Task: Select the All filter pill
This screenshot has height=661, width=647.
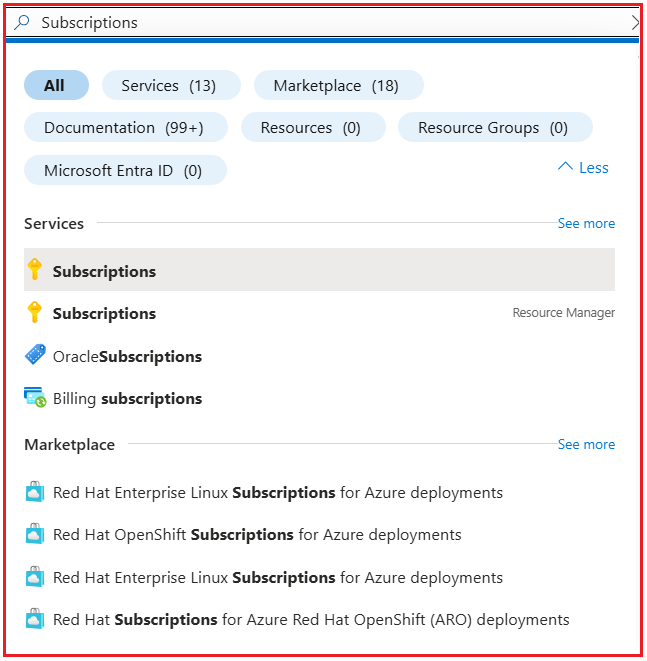Action: [x=56, y=85]
